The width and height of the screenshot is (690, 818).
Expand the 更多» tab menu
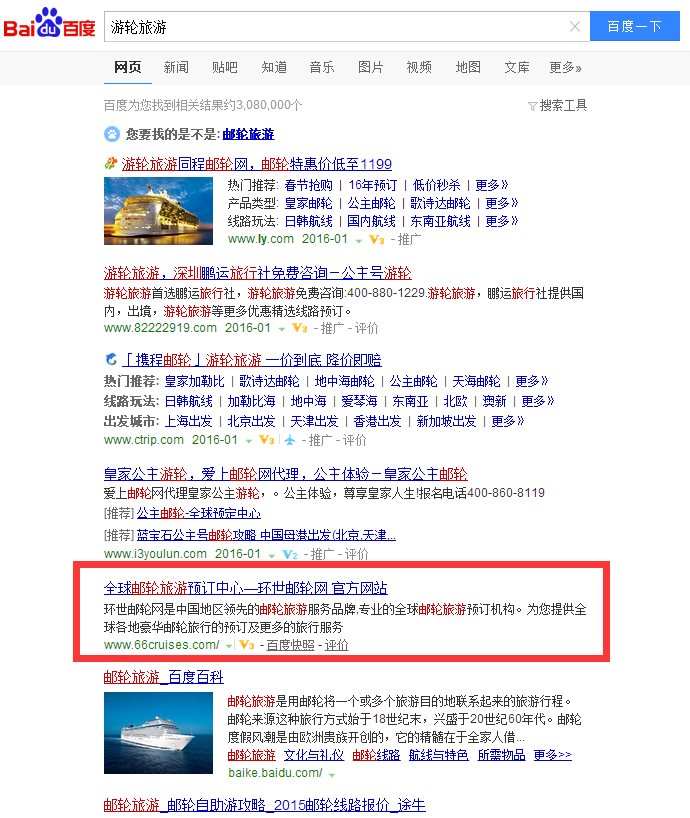(x=565, y=67)
